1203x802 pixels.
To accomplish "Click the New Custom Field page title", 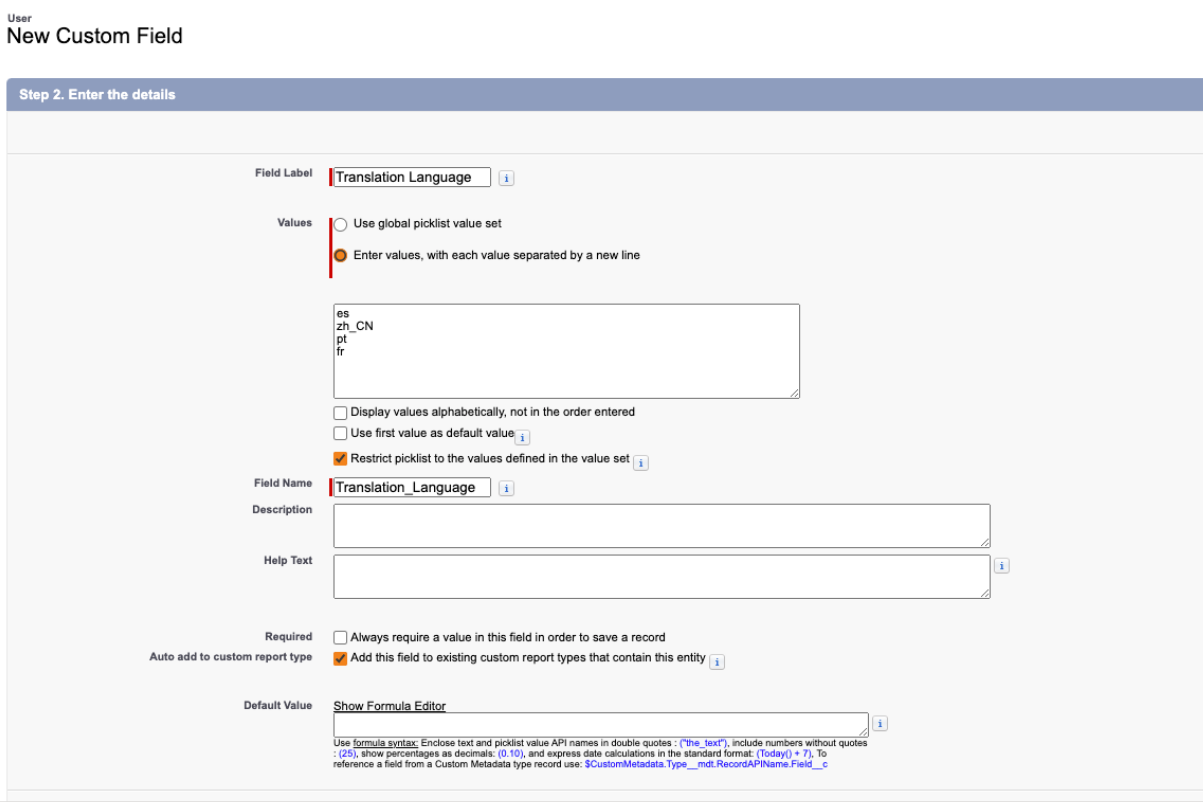I will 94,36.
